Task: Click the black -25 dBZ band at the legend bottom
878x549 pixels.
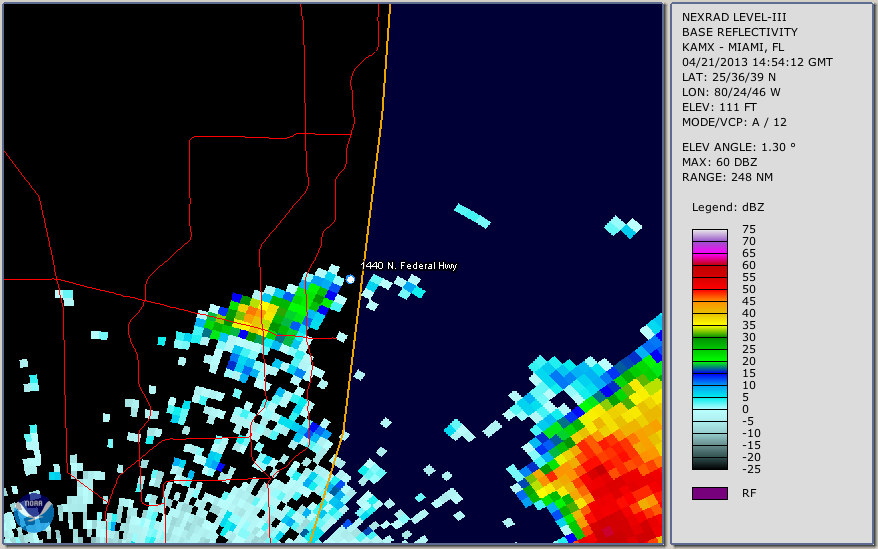Action: 709,464
